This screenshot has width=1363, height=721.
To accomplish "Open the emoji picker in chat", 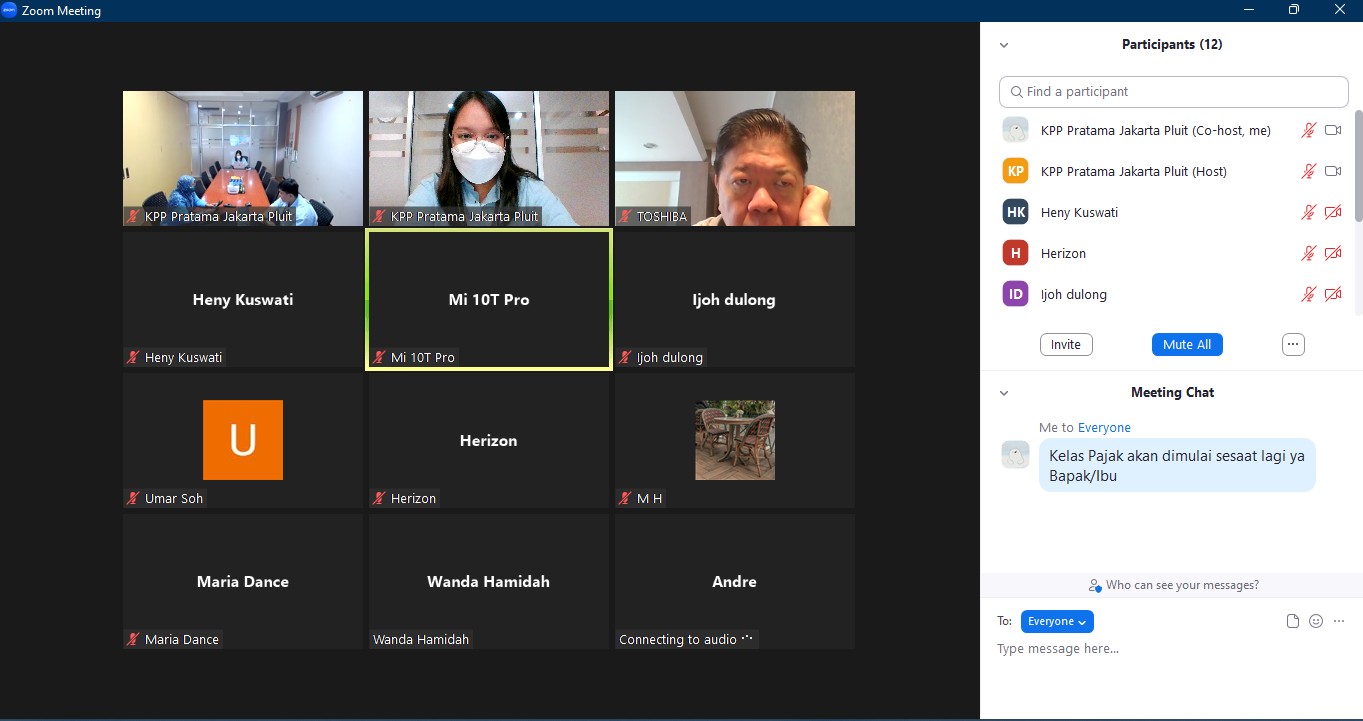I will point(1316,621).
